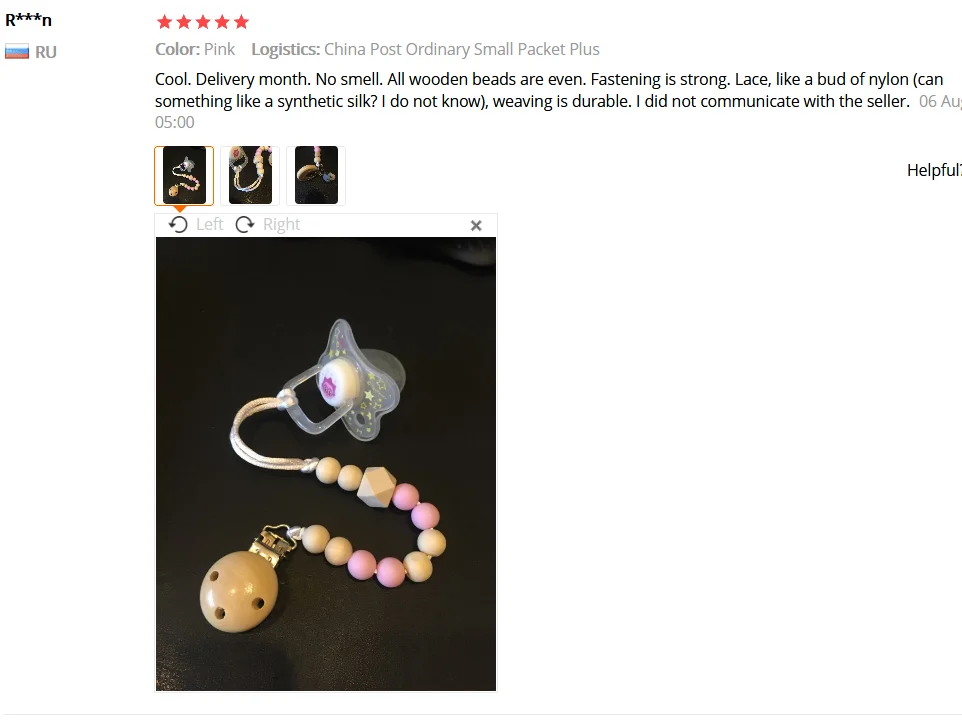
Task: Show the third review photo thumbnail
Action: coord(317,175)
